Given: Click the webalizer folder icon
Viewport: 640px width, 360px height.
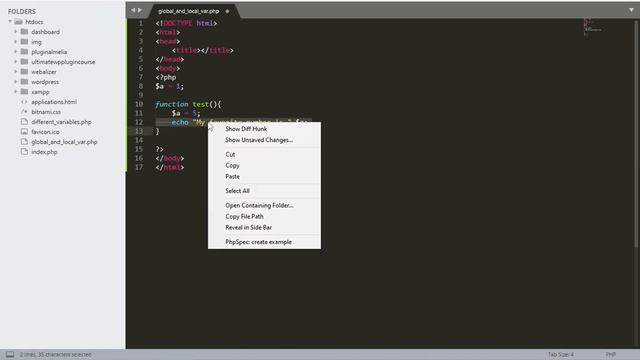Looking at the screenshot, I should click(24, 71).
